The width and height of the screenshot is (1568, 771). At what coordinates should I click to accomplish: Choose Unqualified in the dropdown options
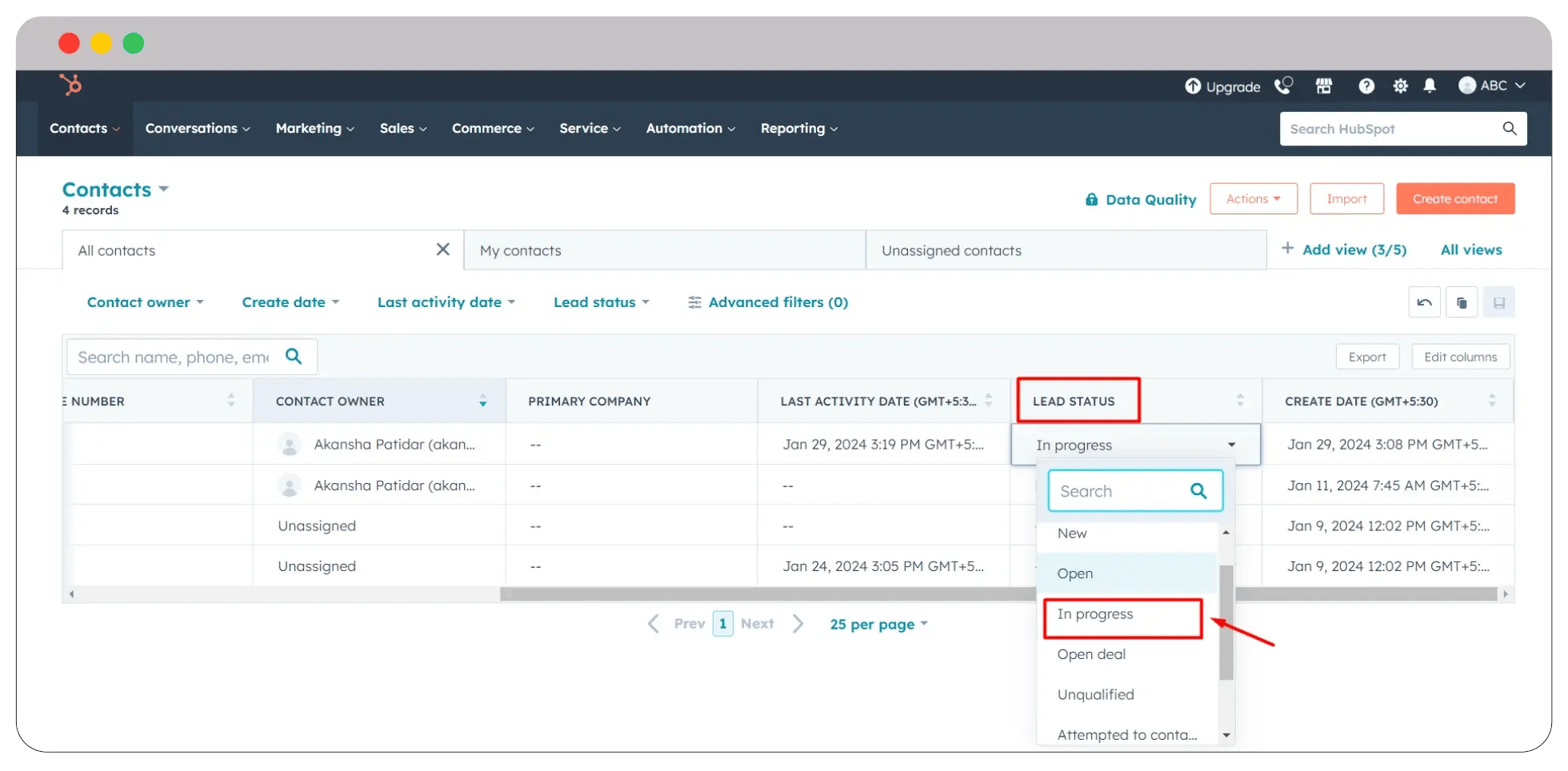(1095, 693)
